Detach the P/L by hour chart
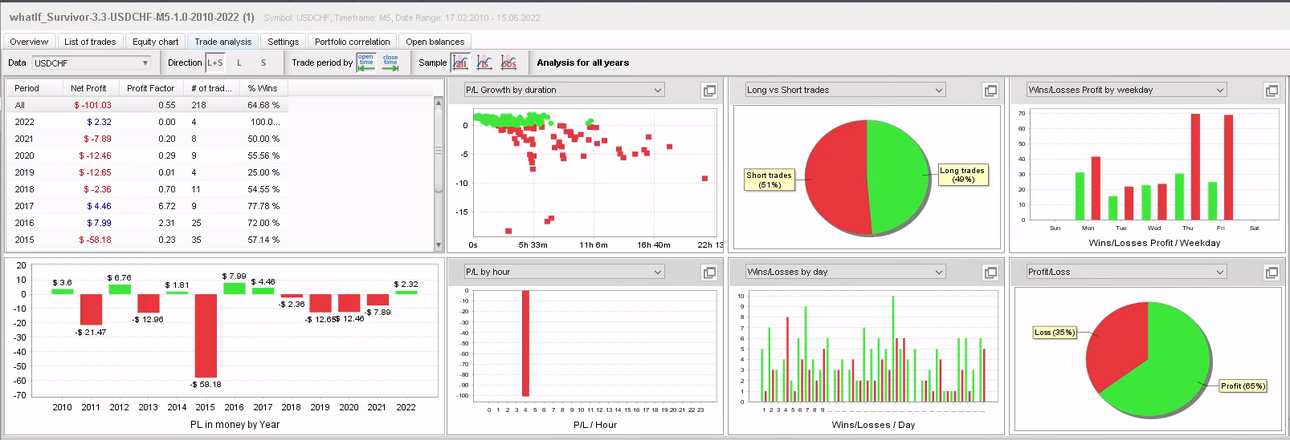1290x440 pixels. 709,272
